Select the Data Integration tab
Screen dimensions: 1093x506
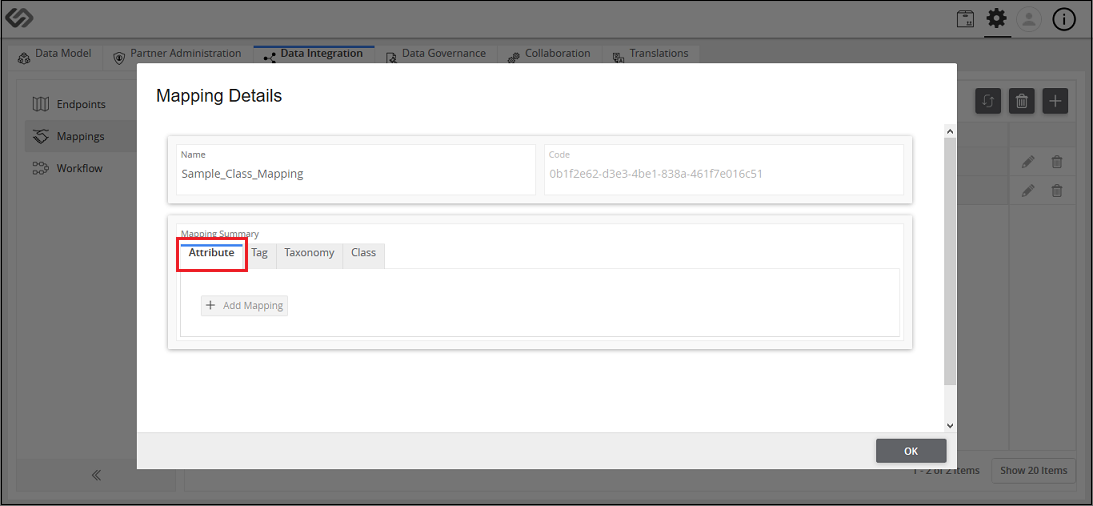point(314,55)
